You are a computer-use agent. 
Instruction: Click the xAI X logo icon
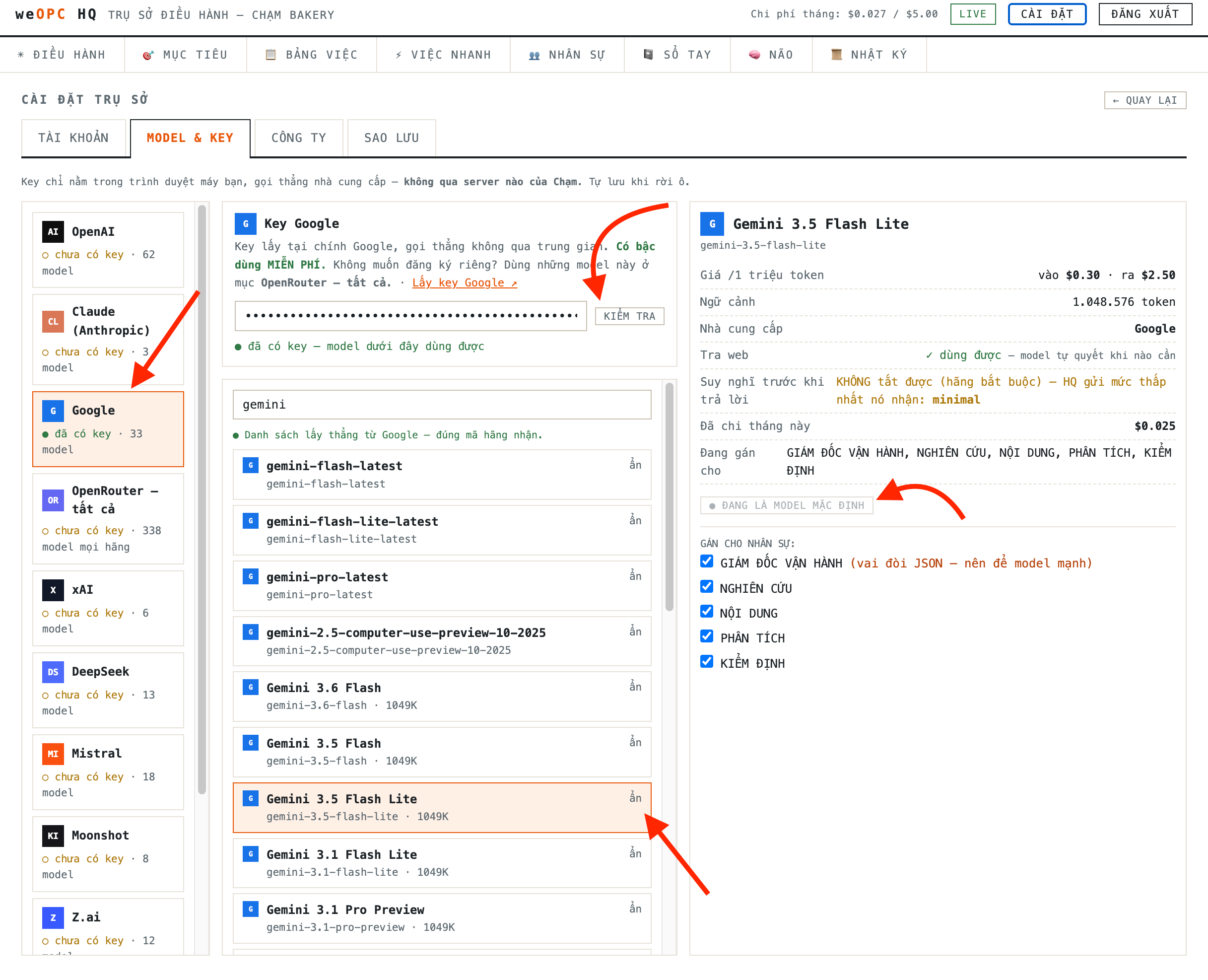click(x=53, y=589)
